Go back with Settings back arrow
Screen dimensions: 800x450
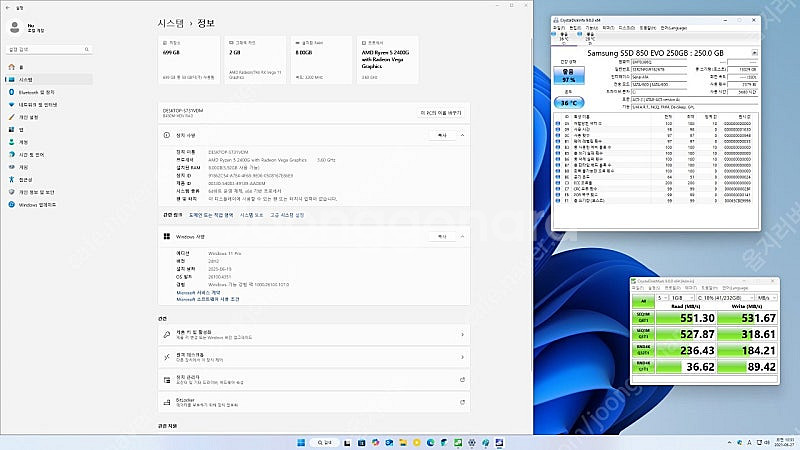click(x=7, y=8)
